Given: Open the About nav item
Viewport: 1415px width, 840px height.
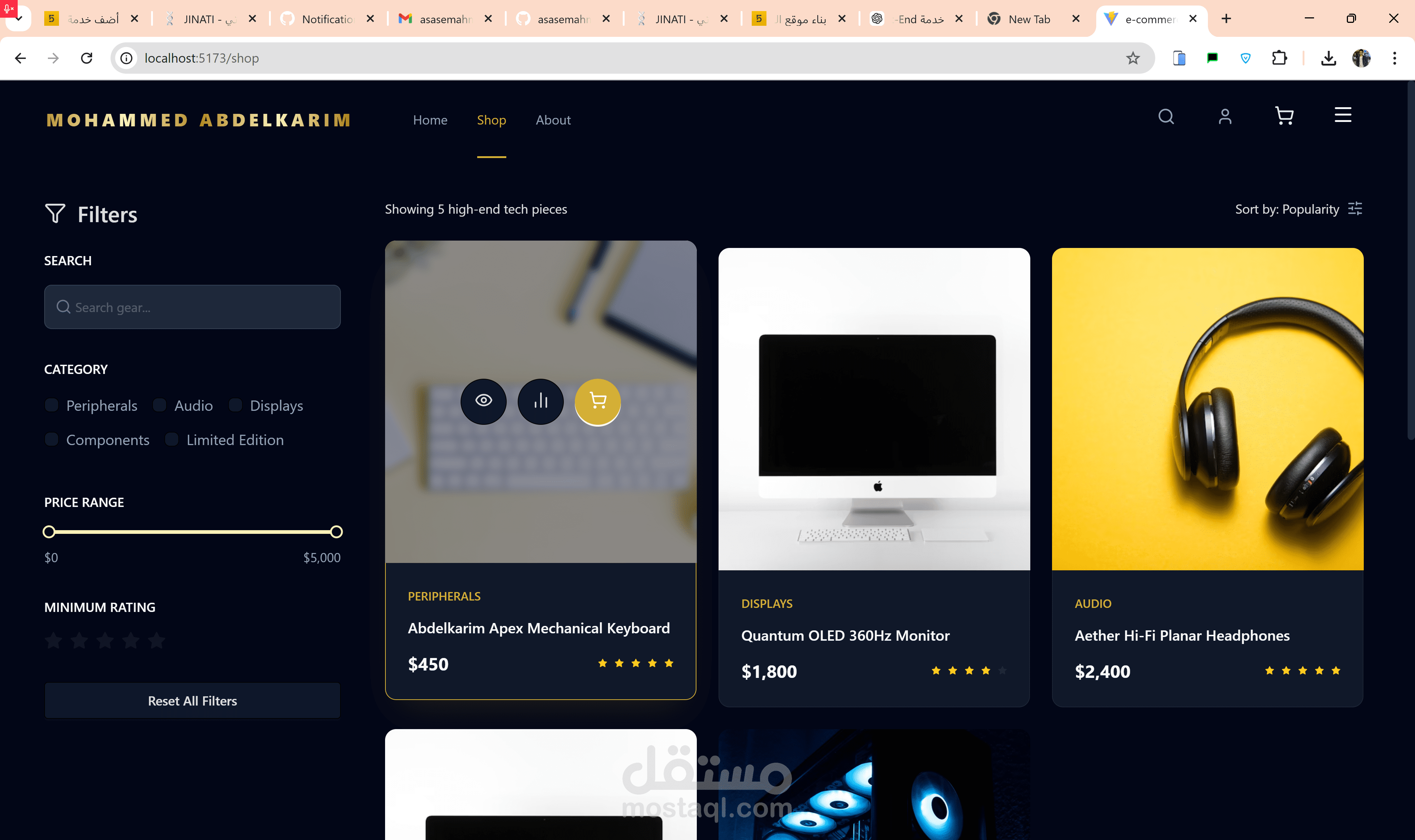Looking at the screenshot, I should coord(553,120).
